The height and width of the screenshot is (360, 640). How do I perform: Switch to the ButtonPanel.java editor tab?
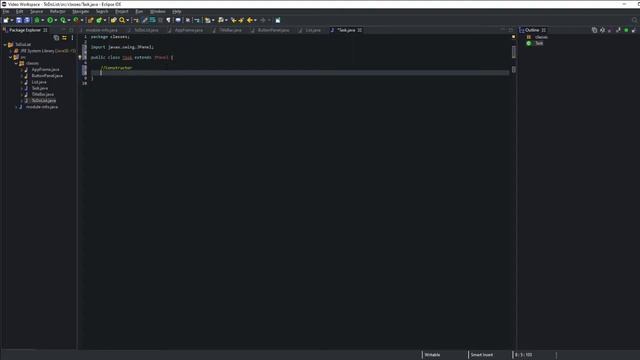pos(273,30)
